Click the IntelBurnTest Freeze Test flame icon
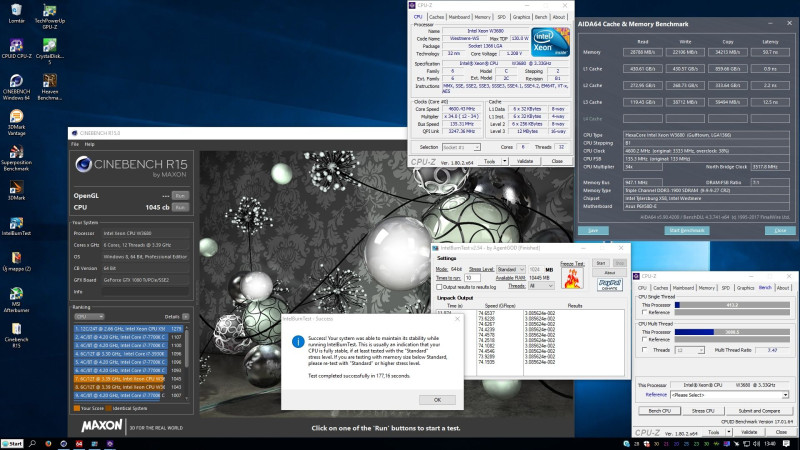 pos(572,279)
